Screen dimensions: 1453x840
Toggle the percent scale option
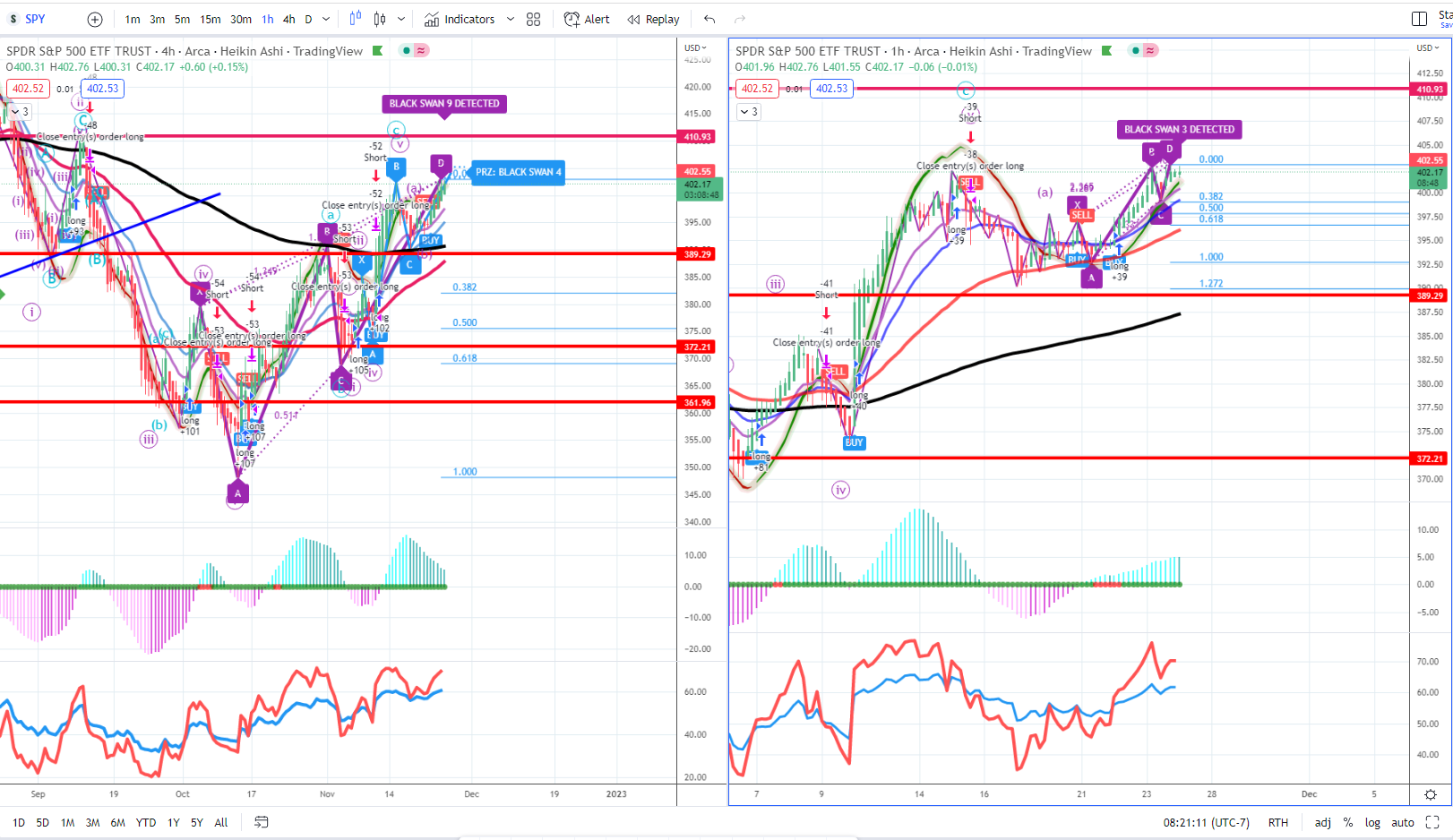tap(1348, 822)
